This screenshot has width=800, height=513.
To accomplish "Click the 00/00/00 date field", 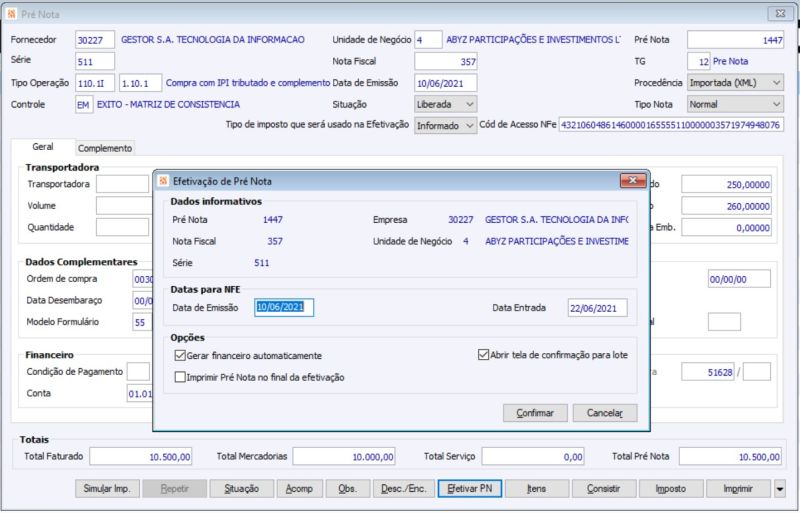I will click(x=739, y=279).
